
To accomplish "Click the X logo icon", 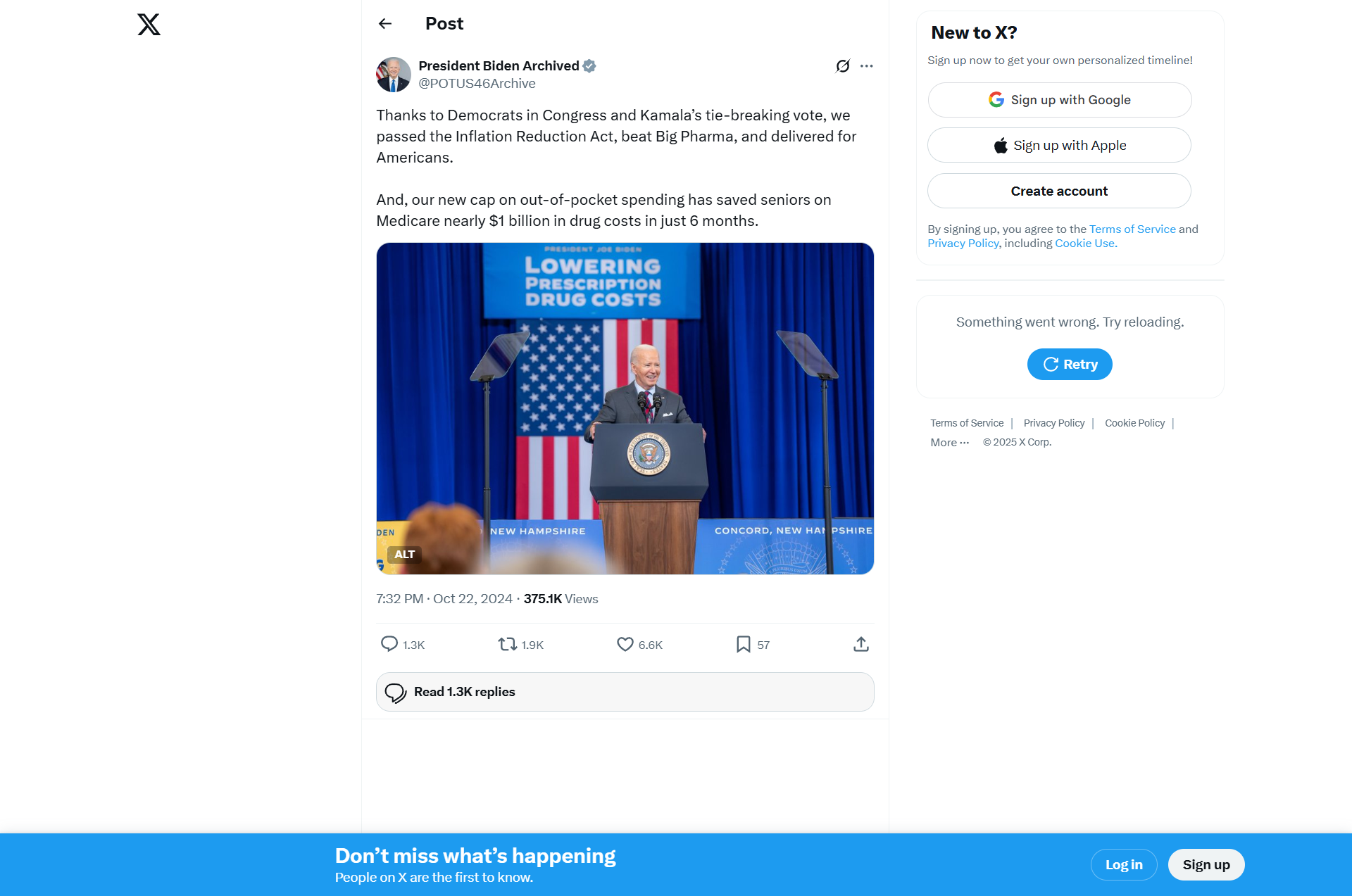I will point(149,25).
